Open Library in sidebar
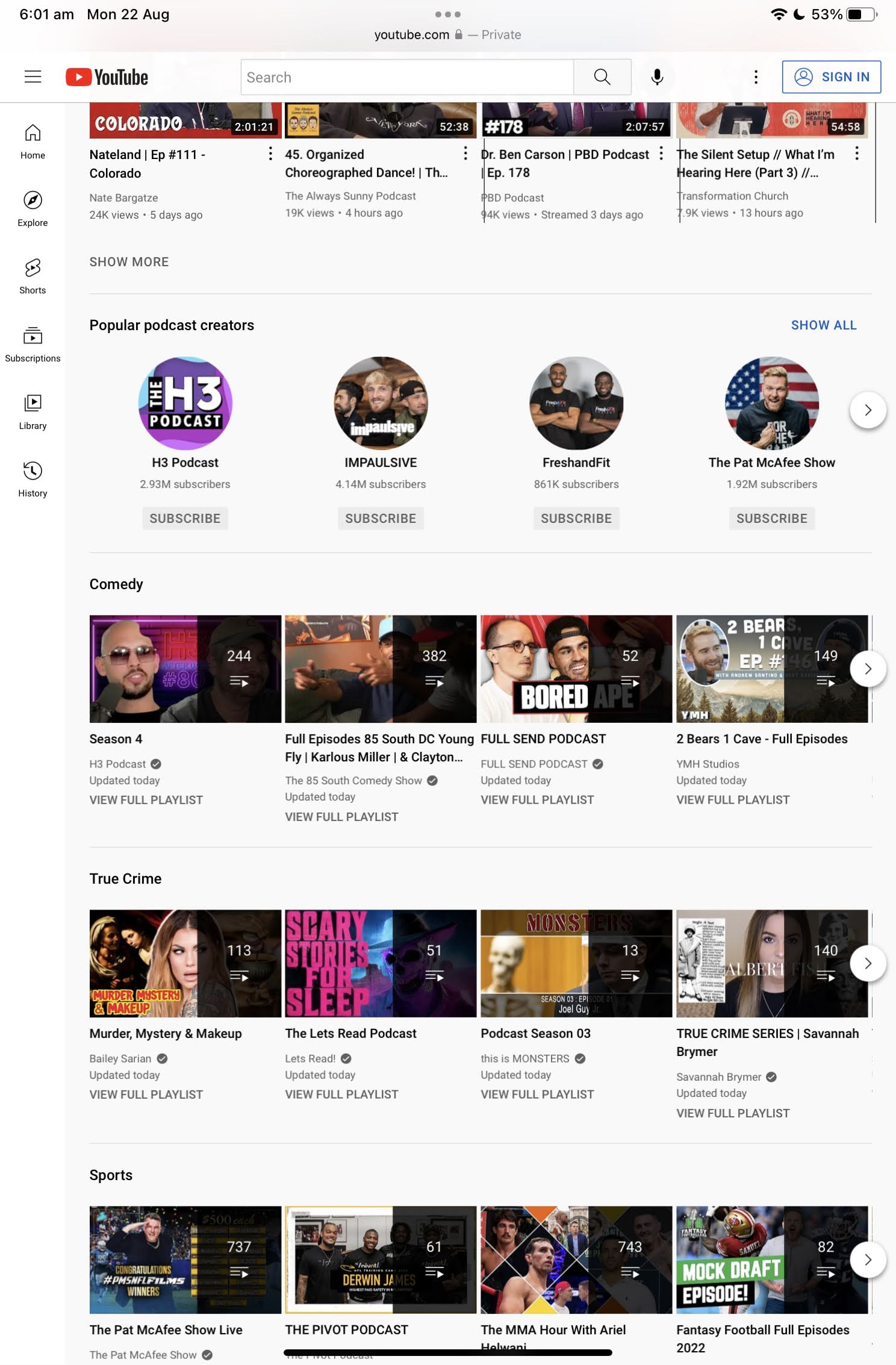 click(x=33, y=412)
